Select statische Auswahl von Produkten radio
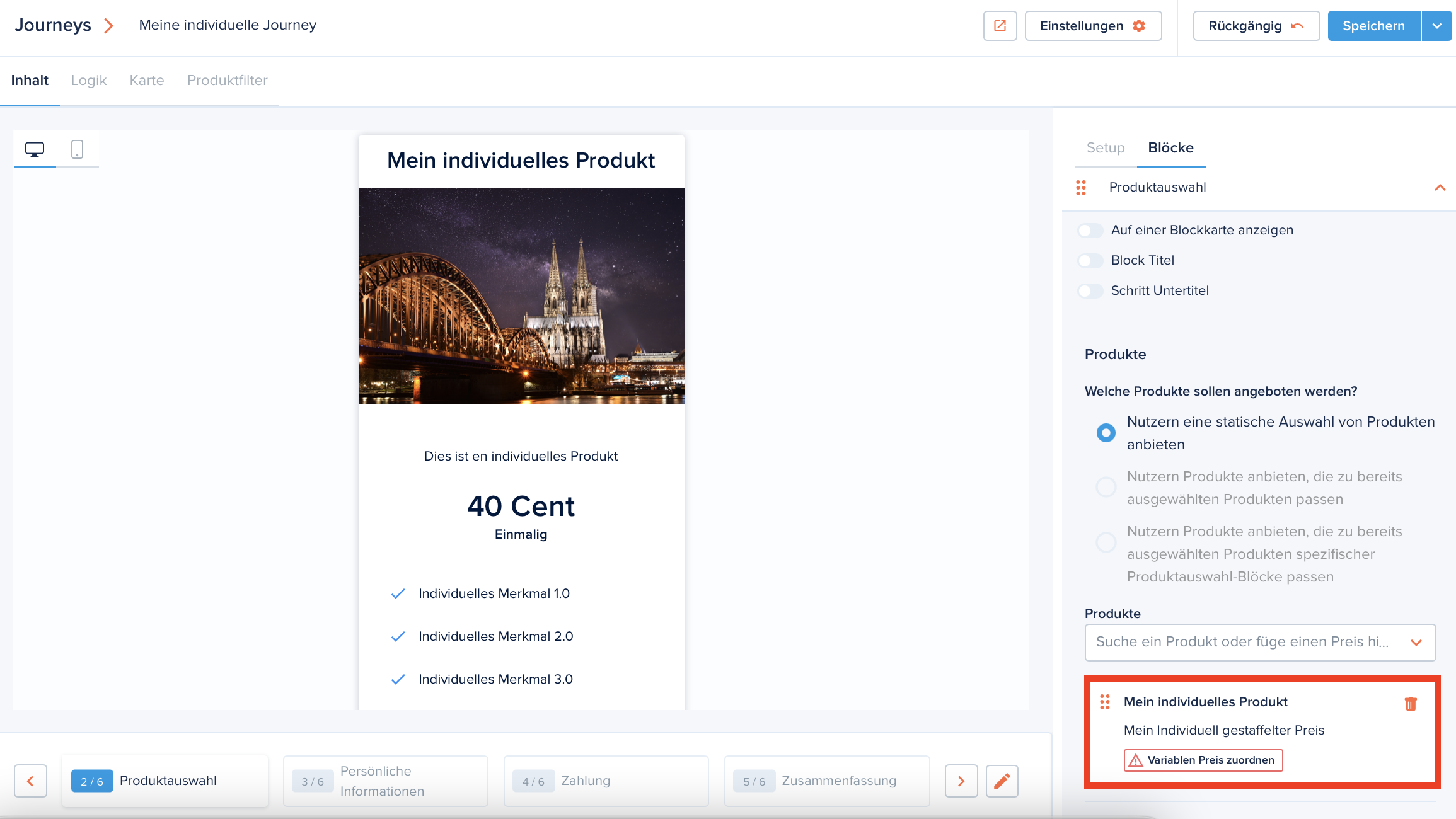The height and width of the screenshot is (819, 1456). 1106,433
